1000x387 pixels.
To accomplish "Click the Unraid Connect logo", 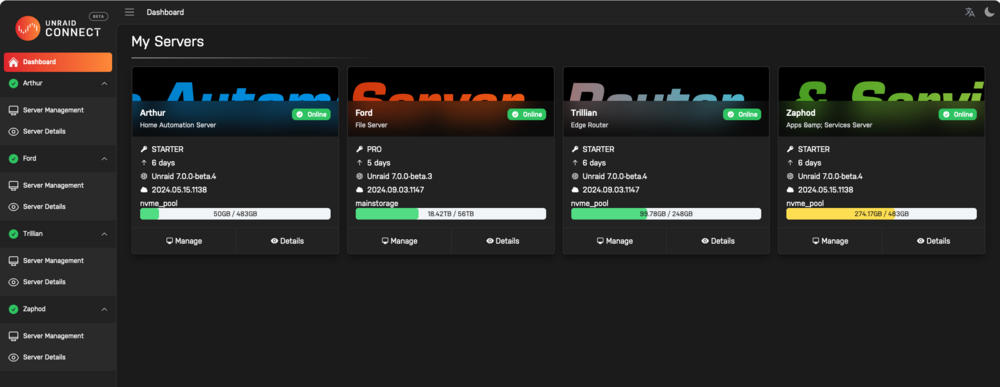I will (59, 28).
